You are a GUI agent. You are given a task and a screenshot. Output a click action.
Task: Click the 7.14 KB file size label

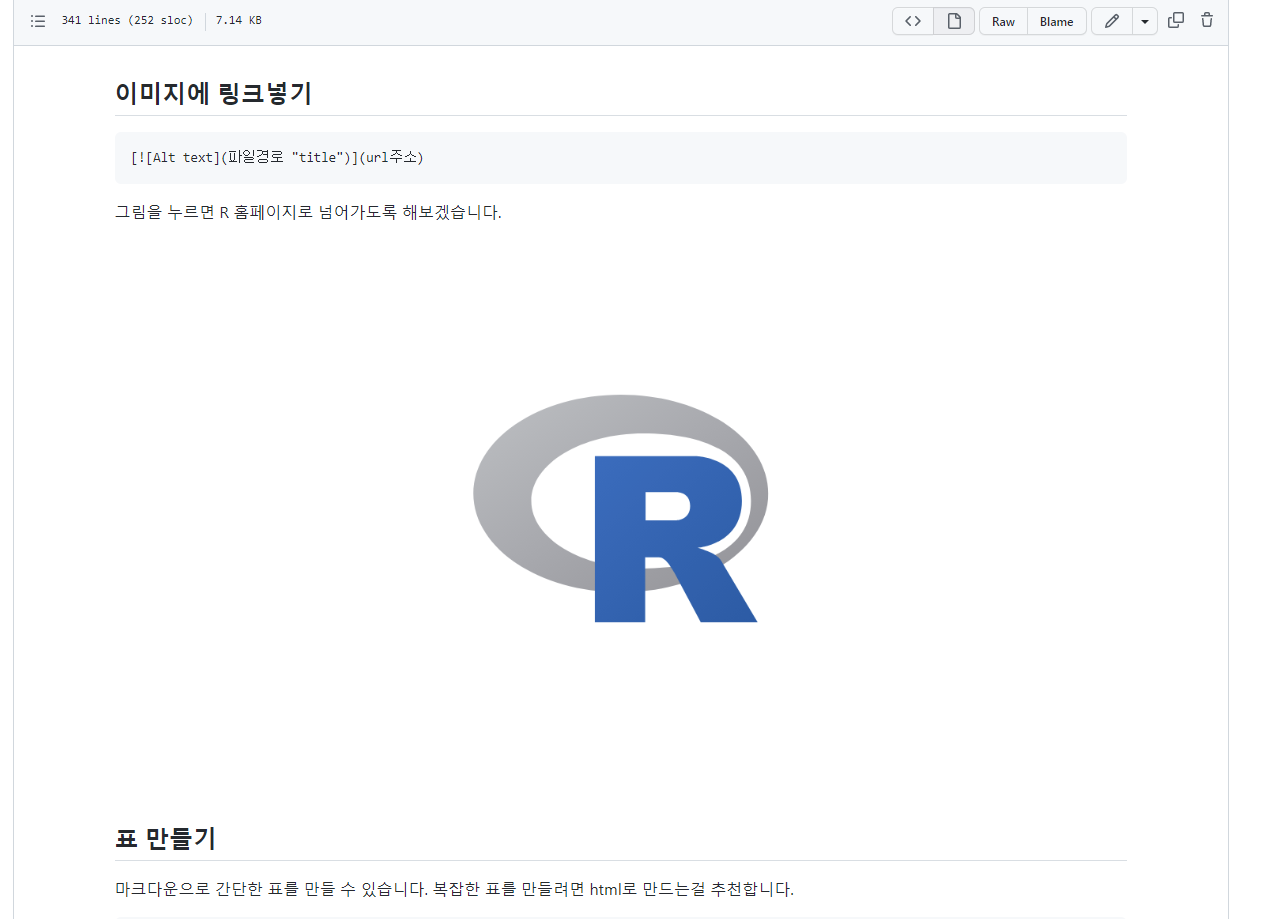click(x=238, y=20)
